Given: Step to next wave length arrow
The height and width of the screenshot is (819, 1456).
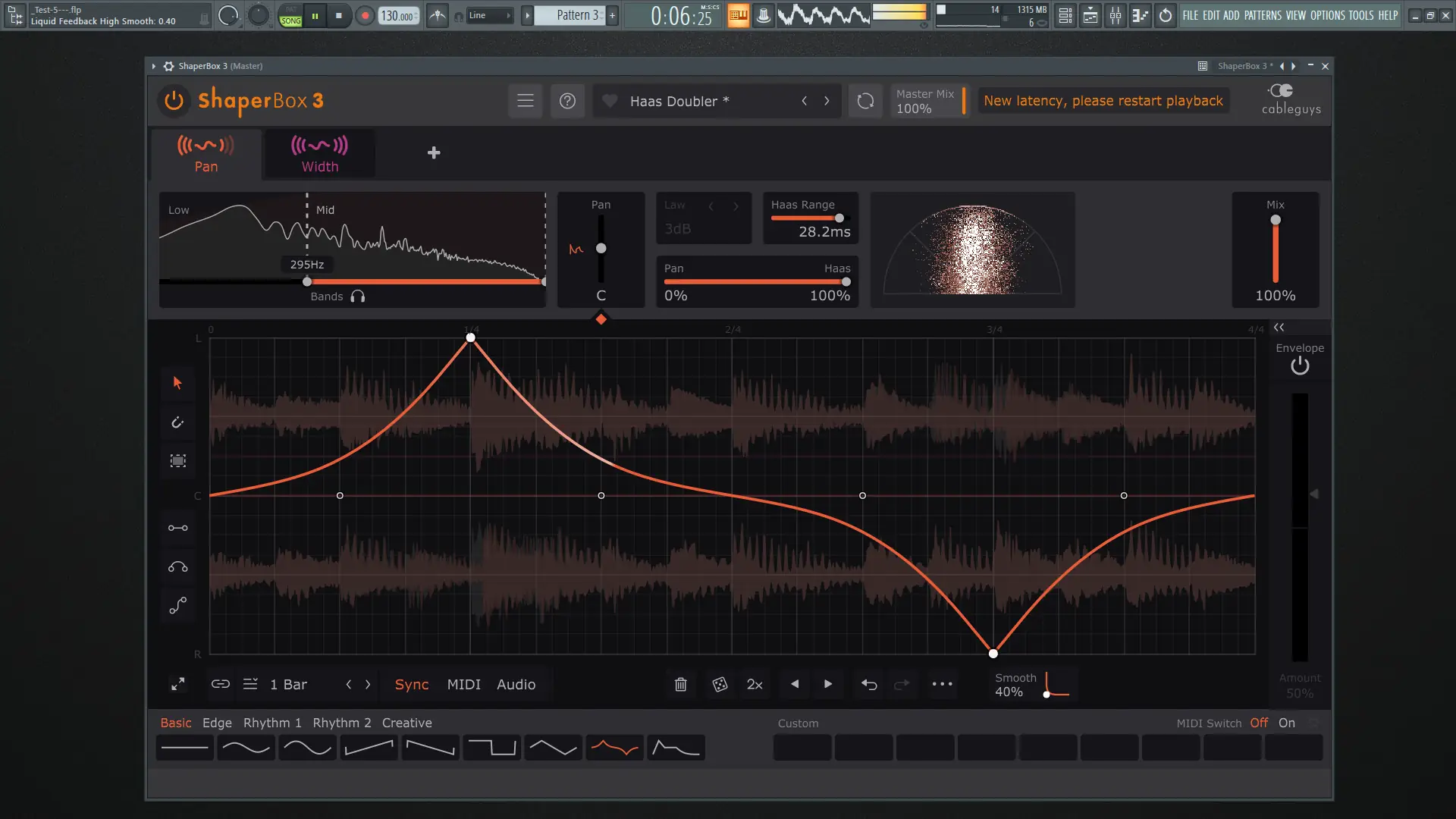Looking at the screenshot, I should click(368, 684).
